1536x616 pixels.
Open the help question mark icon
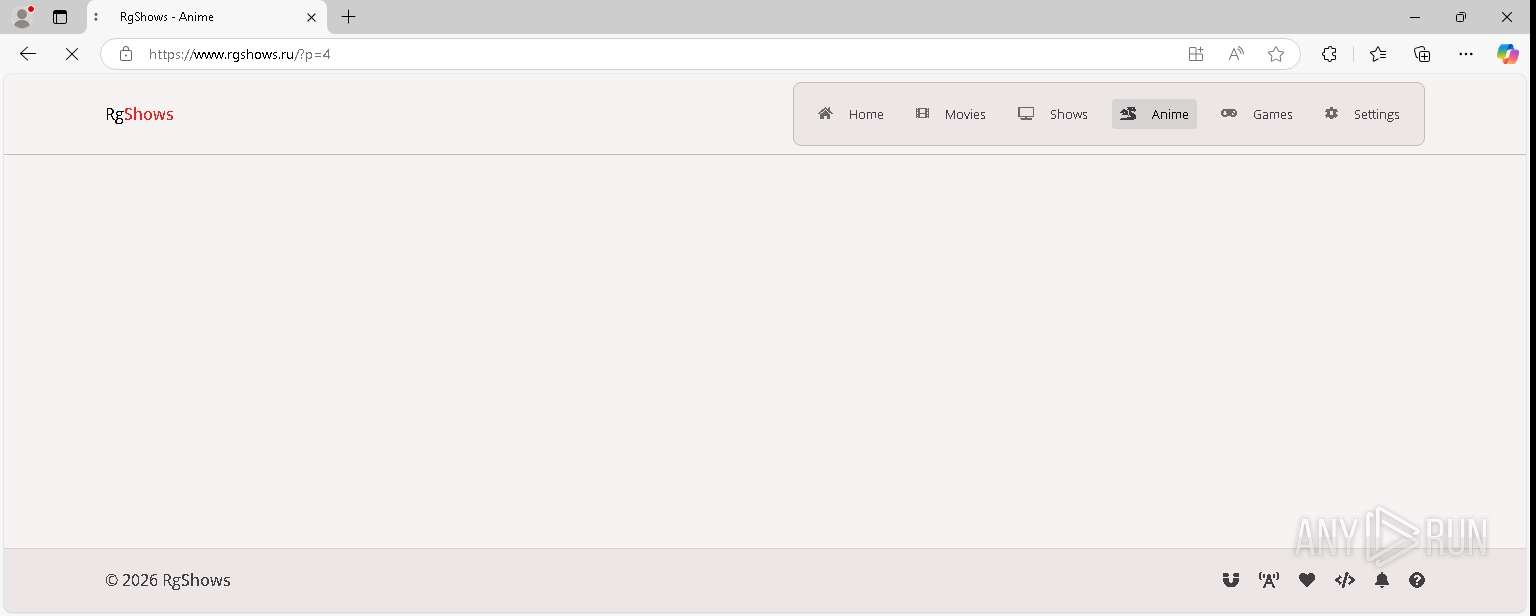(x=1417, y=580)
